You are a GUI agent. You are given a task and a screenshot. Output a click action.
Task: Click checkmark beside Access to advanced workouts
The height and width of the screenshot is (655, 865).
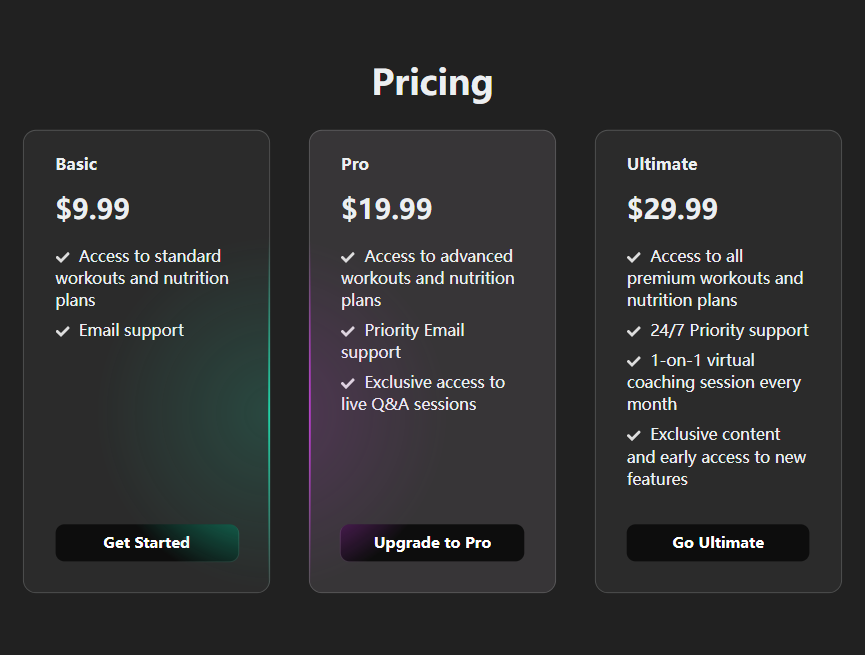(x=348, y=257)
